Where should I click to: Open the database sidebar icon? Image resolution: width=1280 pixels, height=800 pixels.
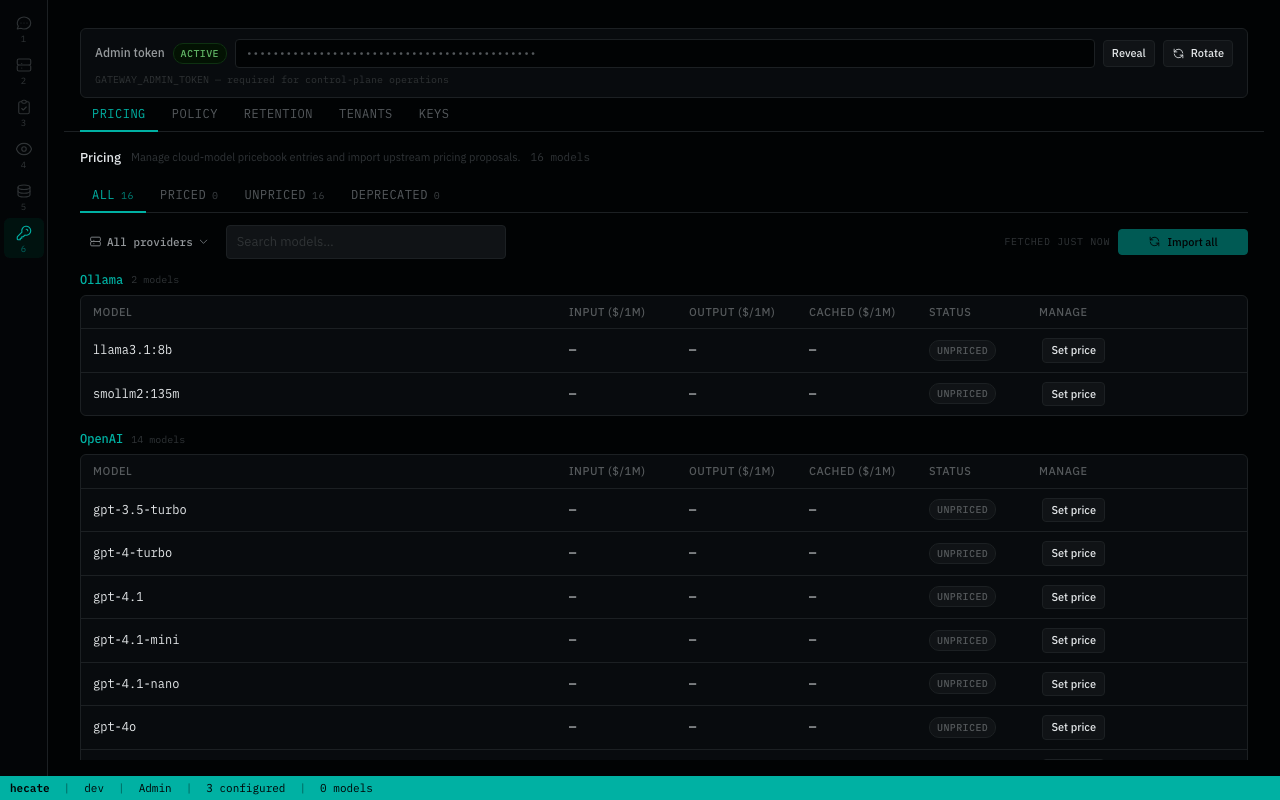pyautogui.click(x=24, y=196)
